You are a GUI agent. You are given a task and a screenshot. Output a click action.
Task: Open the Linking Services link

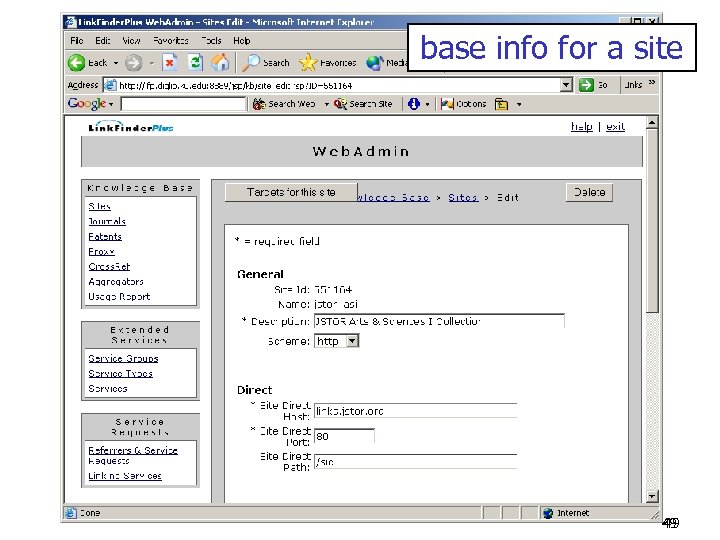125,476
